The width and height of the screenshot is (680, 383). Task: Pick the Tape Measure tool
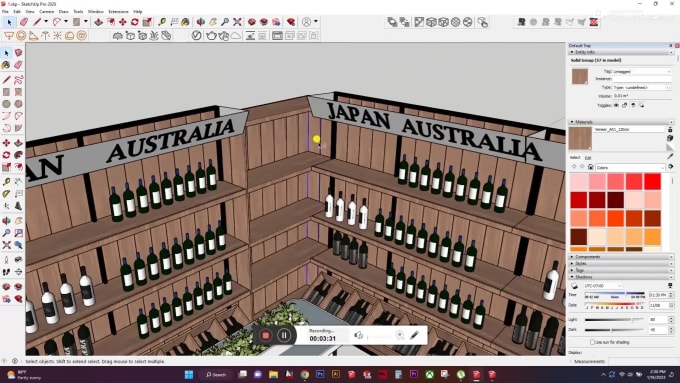click(x=162, y=22)
